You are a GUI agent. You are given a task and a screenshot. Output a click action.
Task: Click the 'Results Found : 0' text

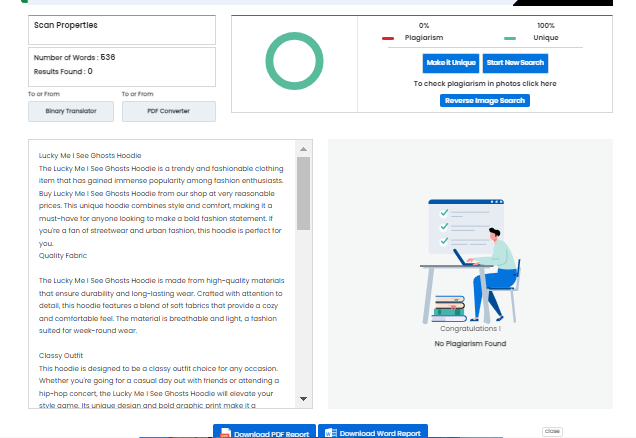tap(63, 71)
